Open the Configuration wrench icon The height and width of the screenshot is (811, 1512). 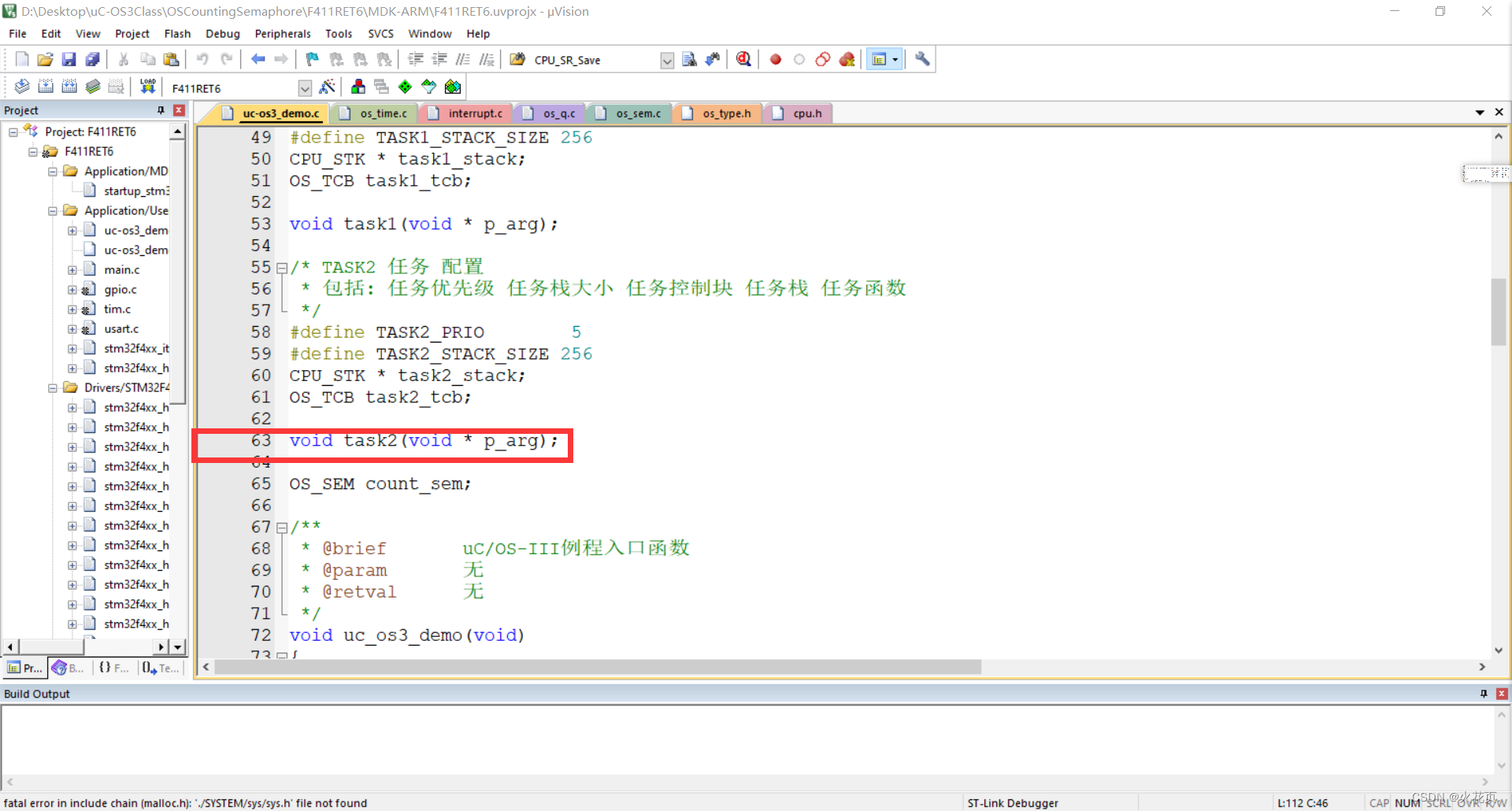click(x=922, y=59)
